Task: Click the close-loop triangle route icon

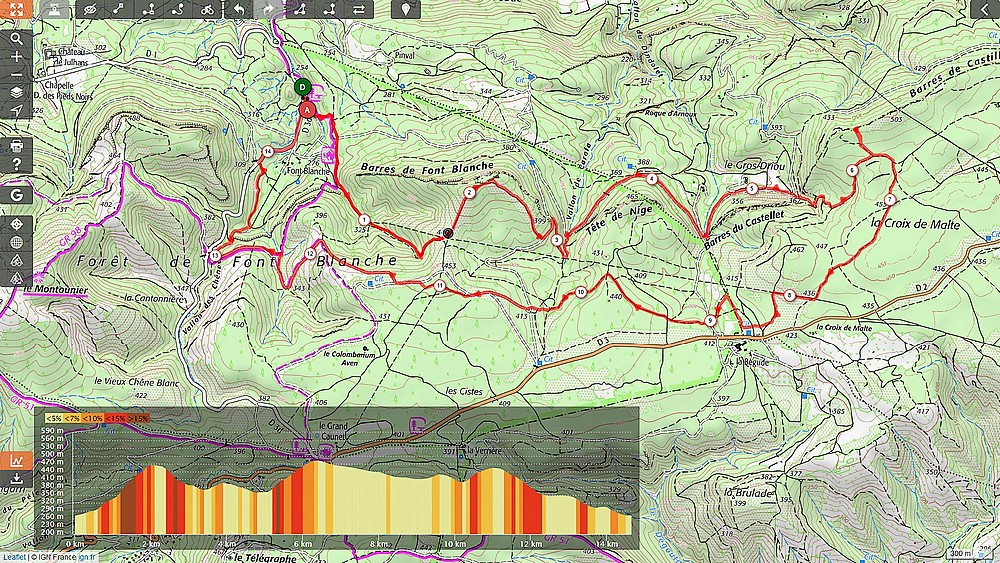Action: coord(299,9)
